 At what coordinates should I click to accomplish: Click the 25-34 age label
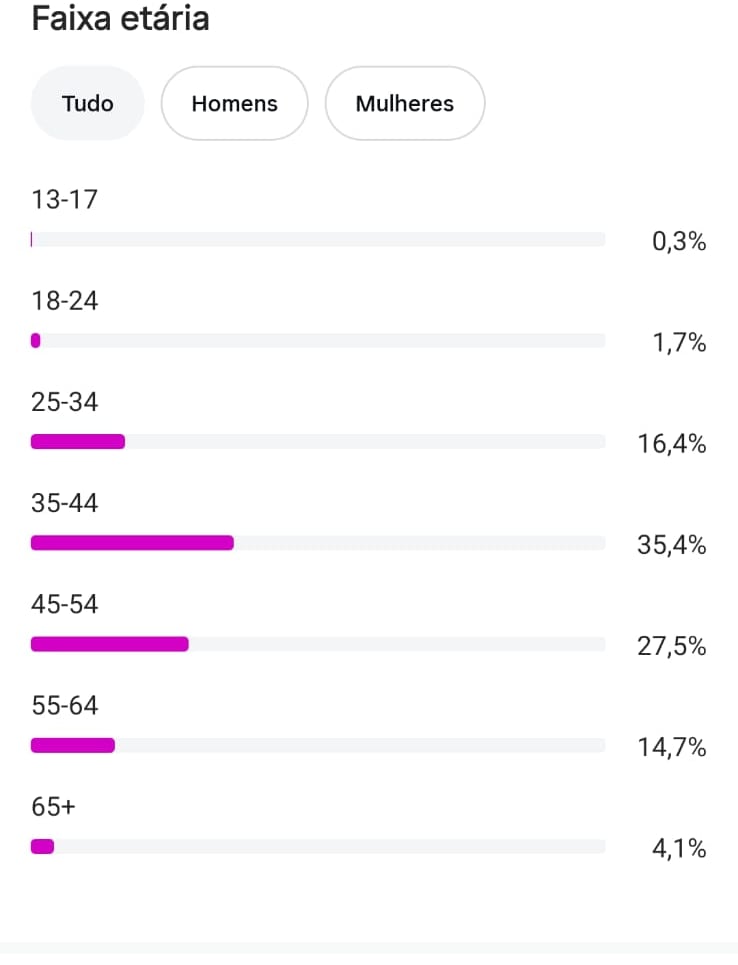coord(65,402)
